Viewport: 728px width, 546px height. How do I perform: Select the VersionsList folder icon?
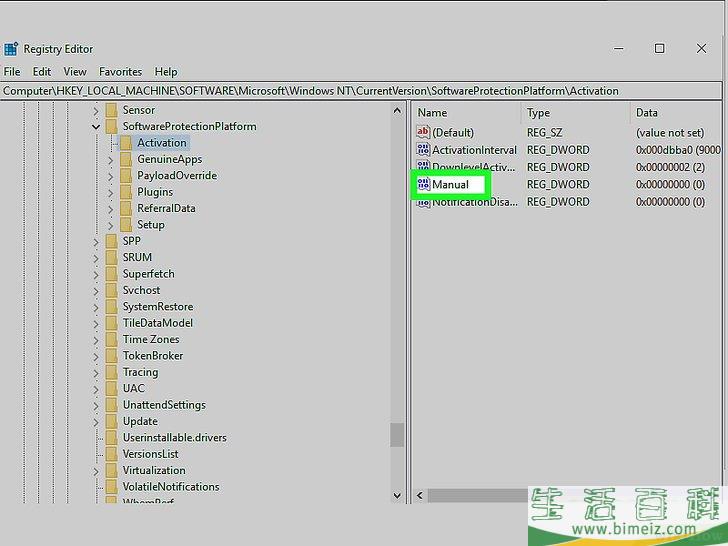(x=111, y=454)
